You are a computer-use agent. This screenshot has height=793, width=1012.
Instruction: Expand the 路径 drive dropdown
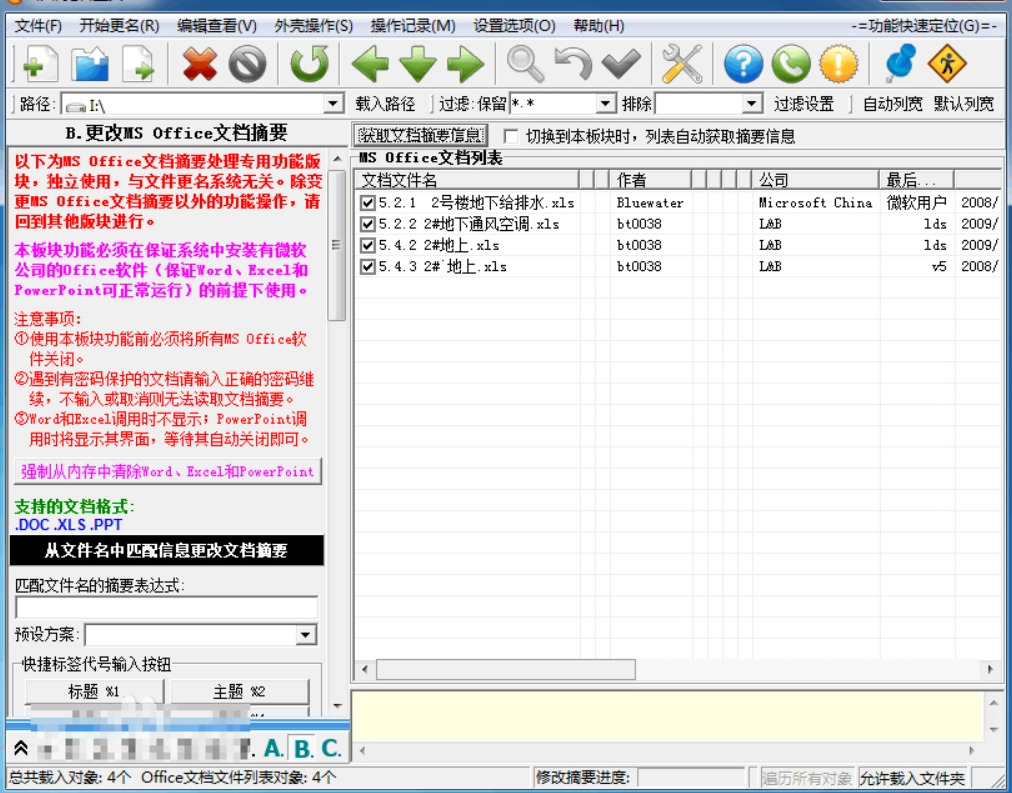[333, 104]
